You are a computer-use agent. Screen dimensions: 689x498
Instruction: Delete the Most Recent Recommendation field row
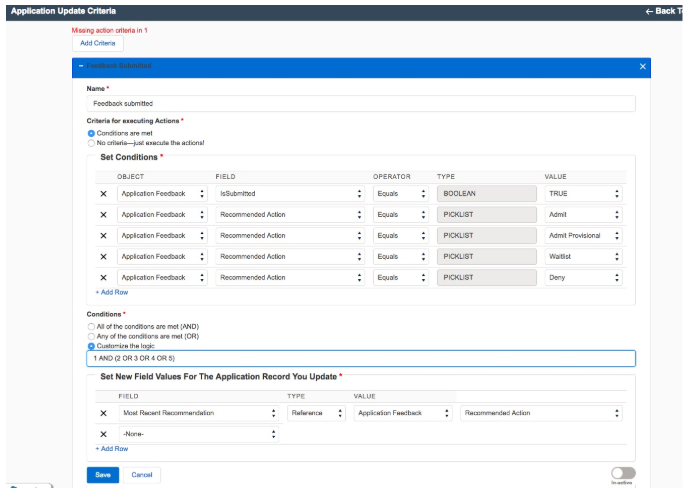tap(103, 413)
